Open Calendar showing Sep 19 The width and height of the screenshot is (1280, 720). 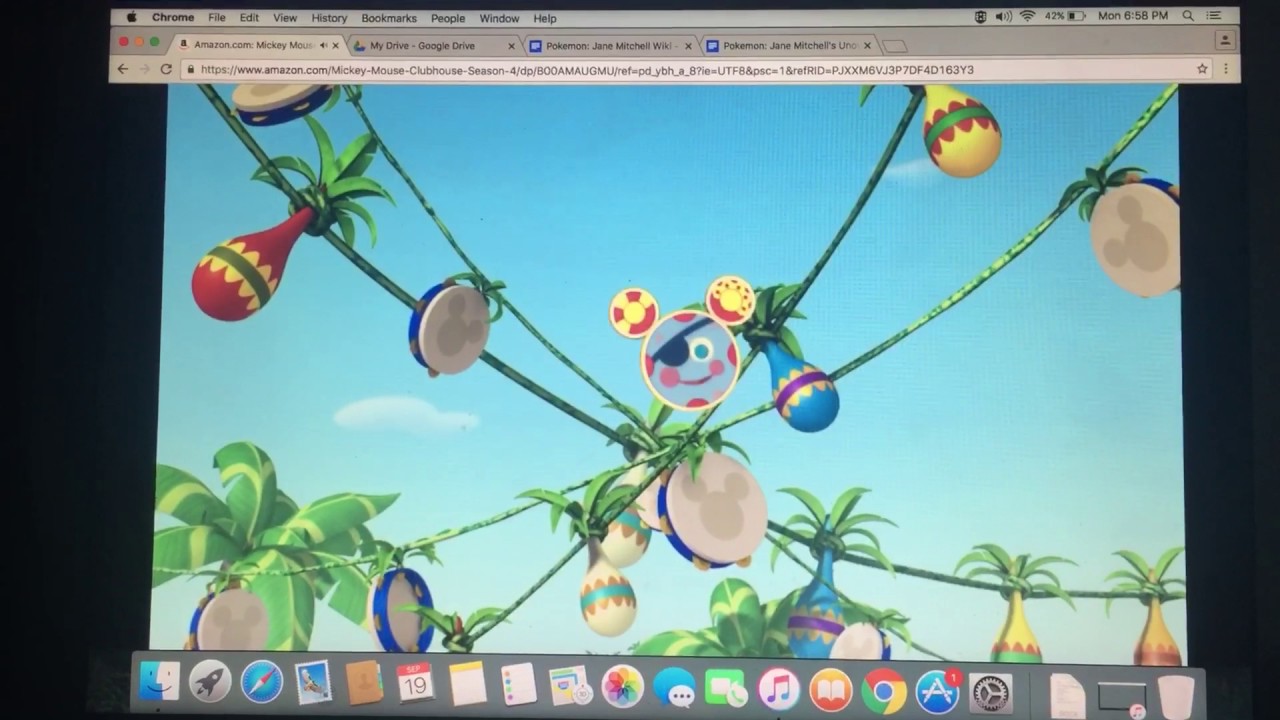(415, 684)
